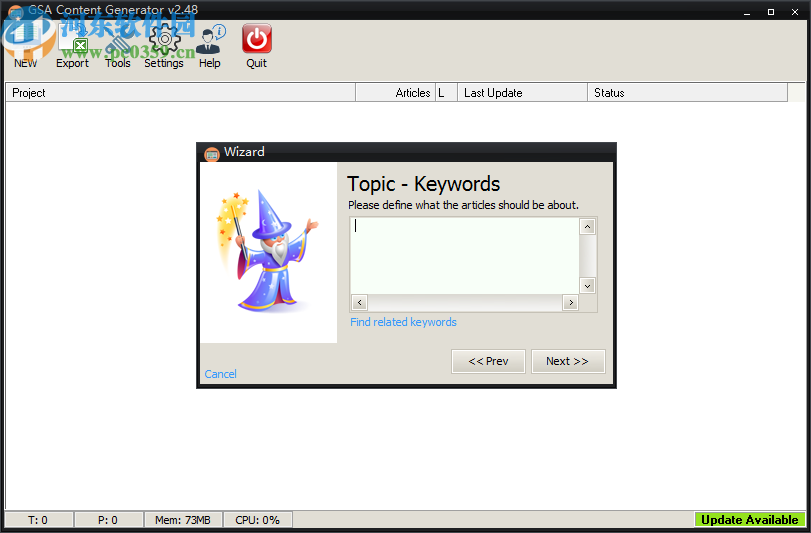Screen dimensions: 811x533
Task: Open the Help toolbar icon
Action: coord(210,44)
